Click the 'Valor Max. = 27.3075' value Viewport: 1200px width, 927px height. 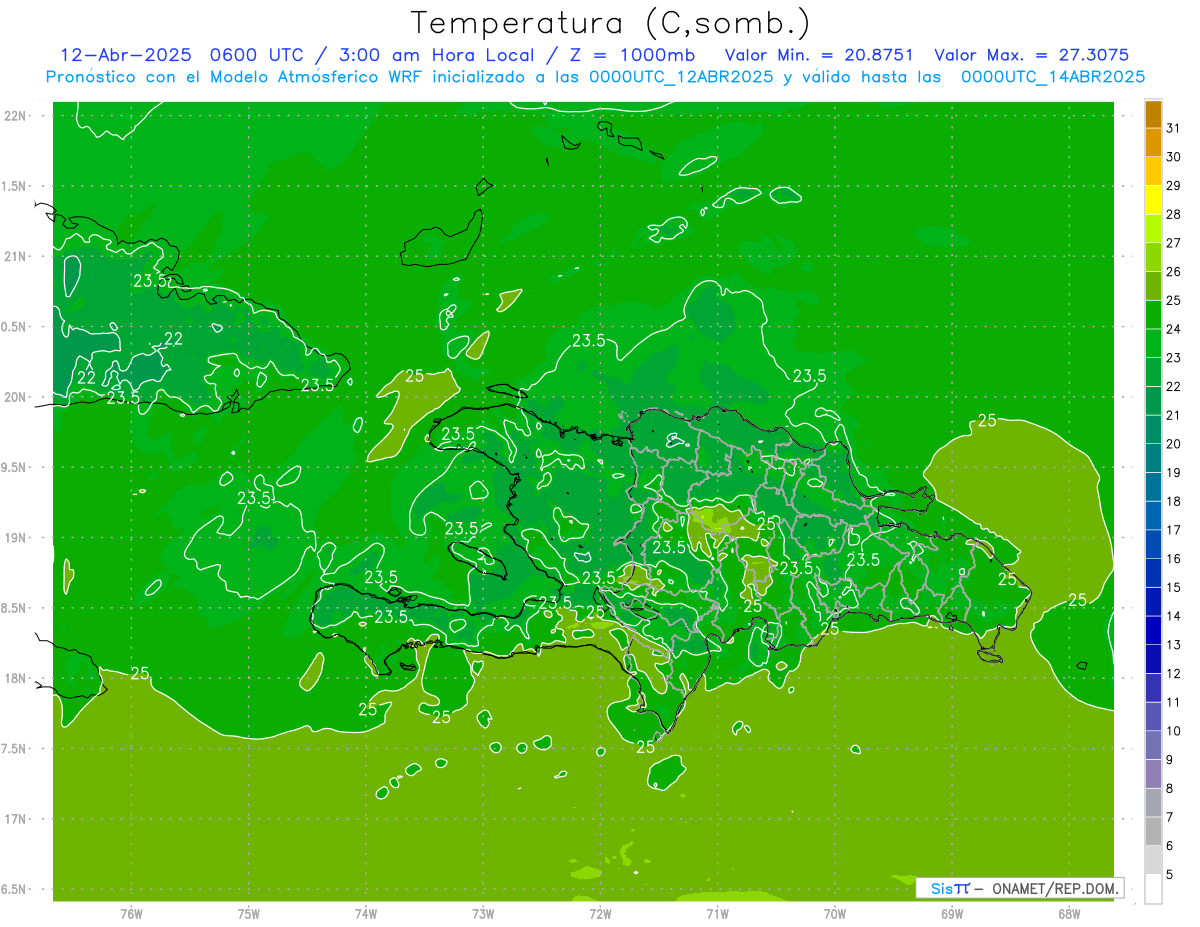pos(1031,55)
